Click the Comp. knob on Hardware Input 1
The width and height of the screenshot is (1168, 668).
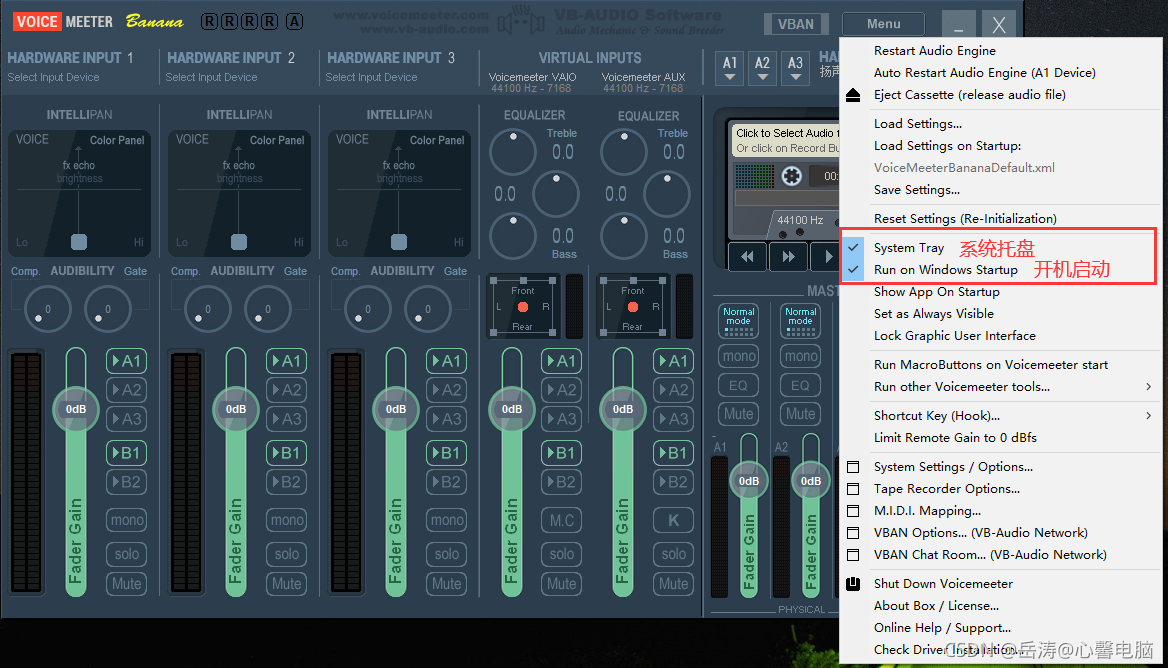tap(48, 309)
